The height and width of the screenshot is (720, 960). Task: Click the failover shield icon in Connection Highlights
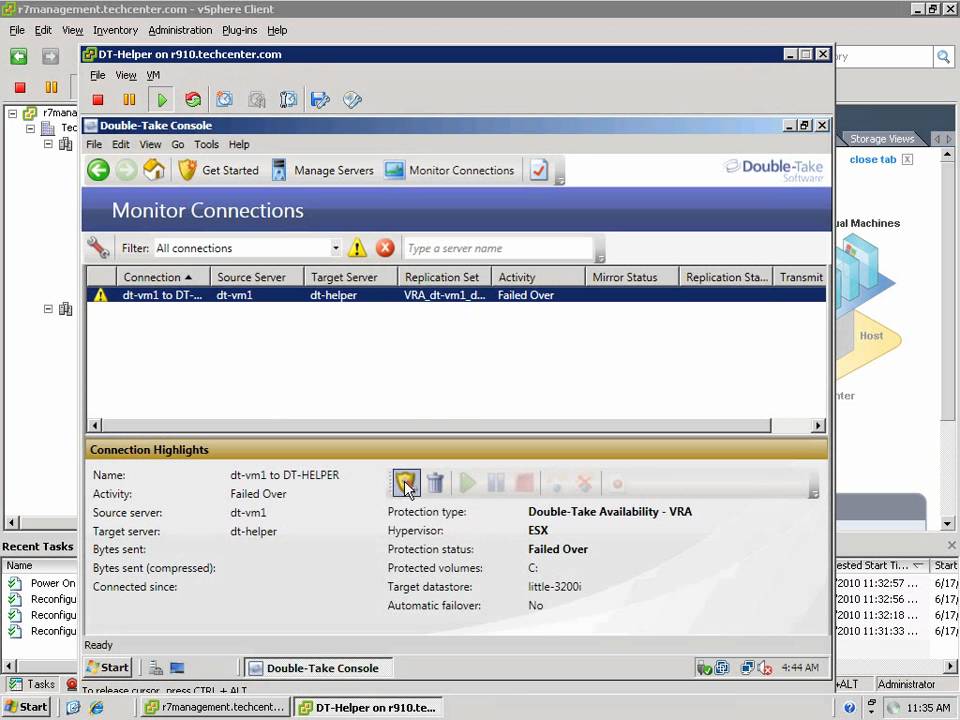pos(406,483)
